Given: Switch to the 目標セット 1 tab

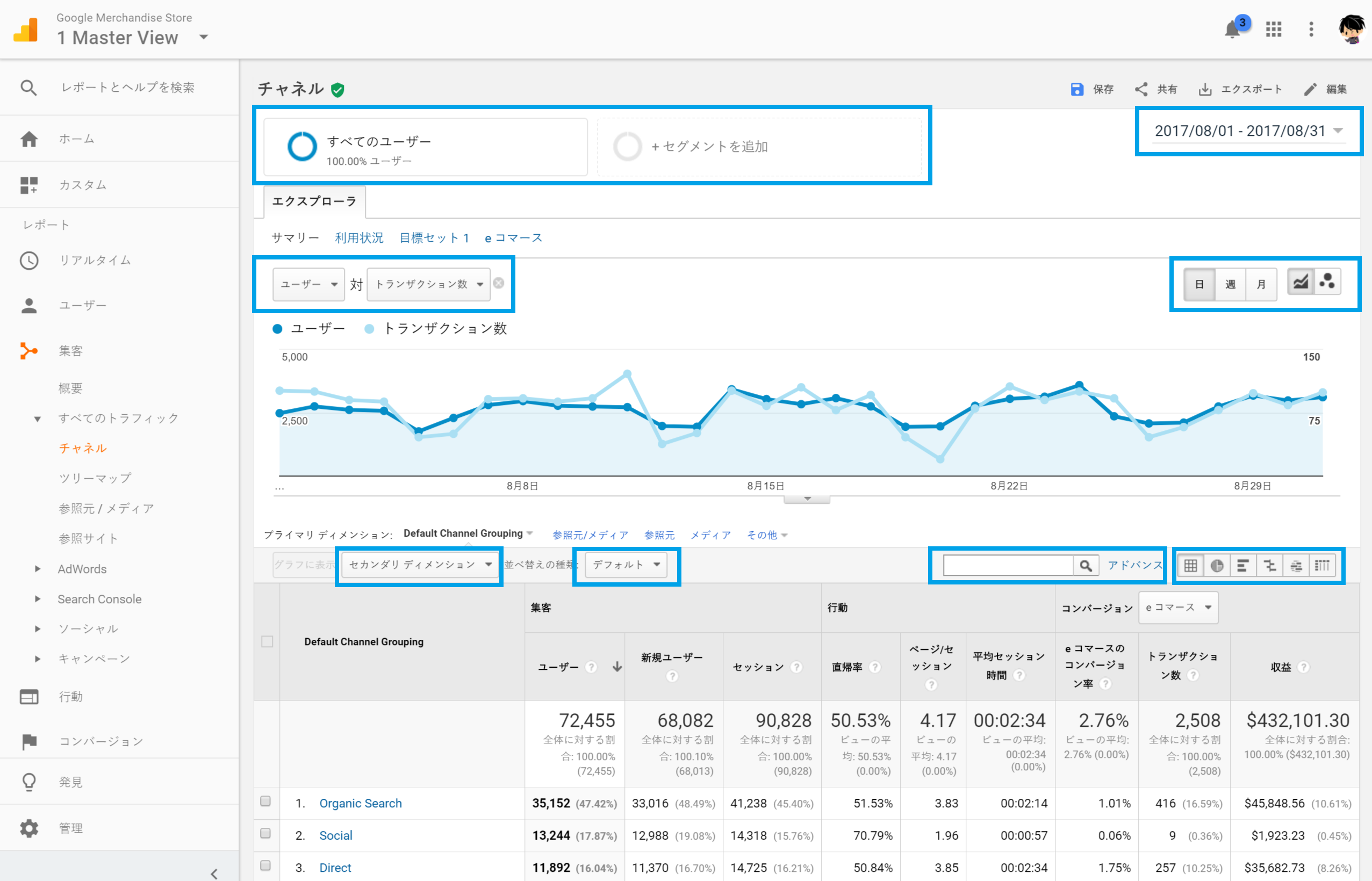Looking at the screenshot, I should [434, 238].
